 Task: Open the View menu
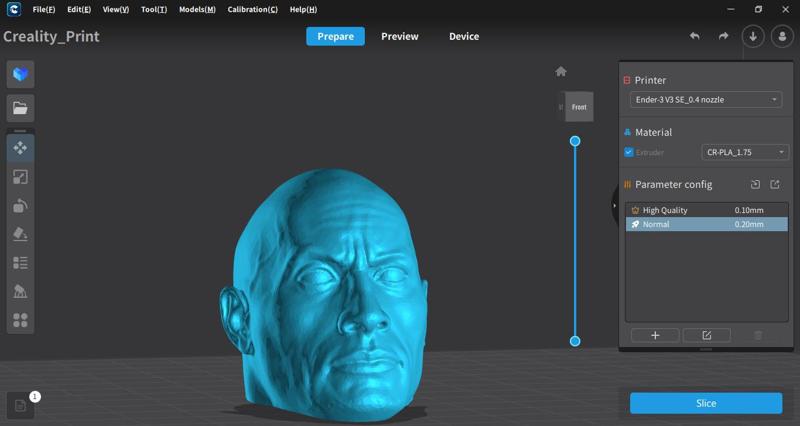(116, 9)
